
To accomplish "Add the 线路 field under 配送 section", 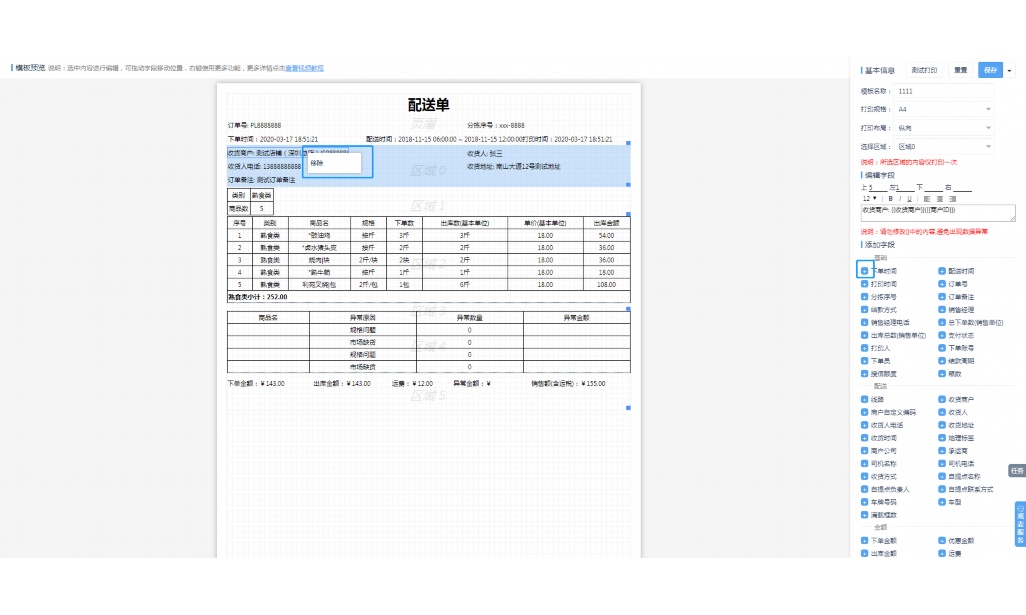I will click(x=863, y=401).
